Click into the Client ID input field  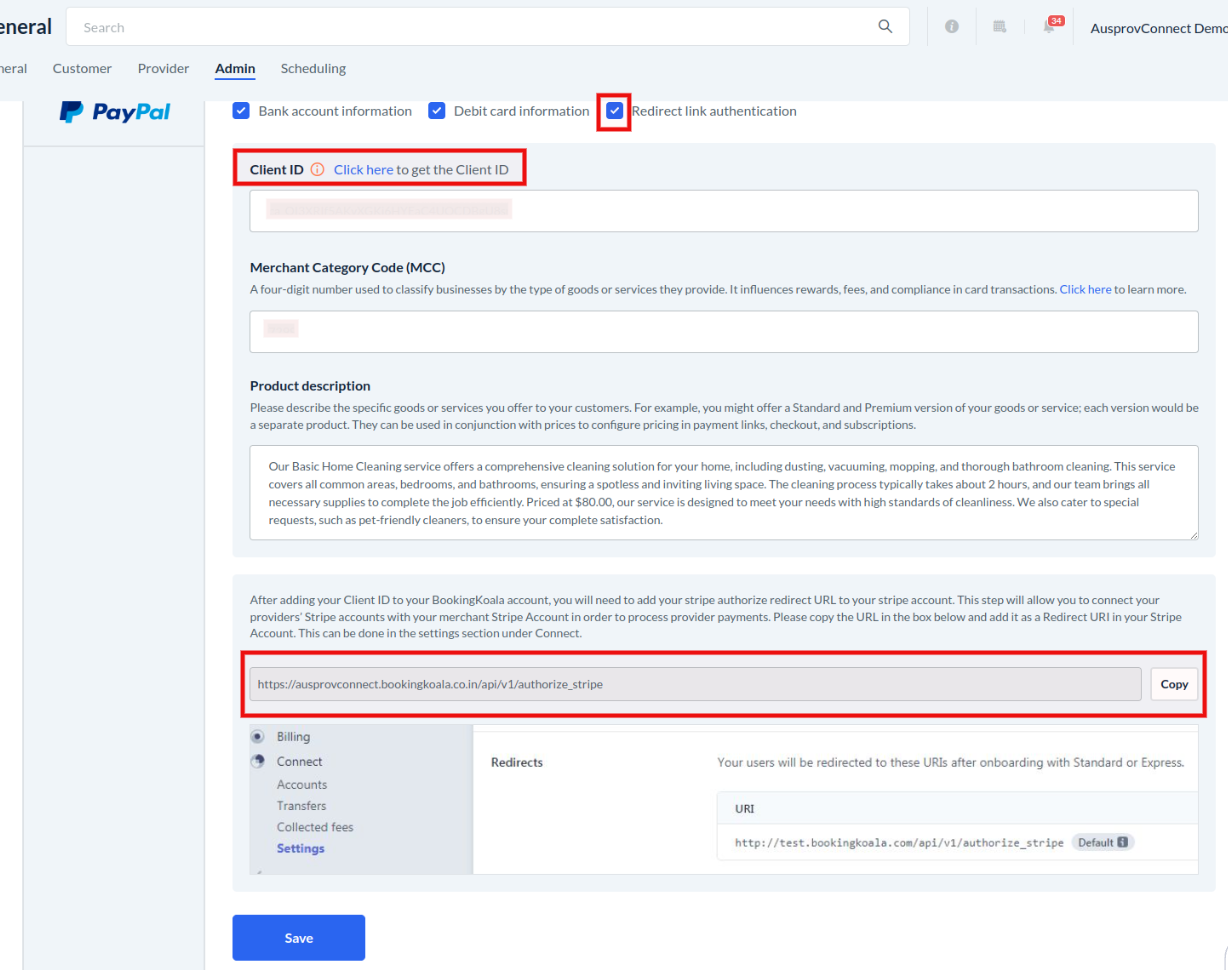click(x=724, y=210)
